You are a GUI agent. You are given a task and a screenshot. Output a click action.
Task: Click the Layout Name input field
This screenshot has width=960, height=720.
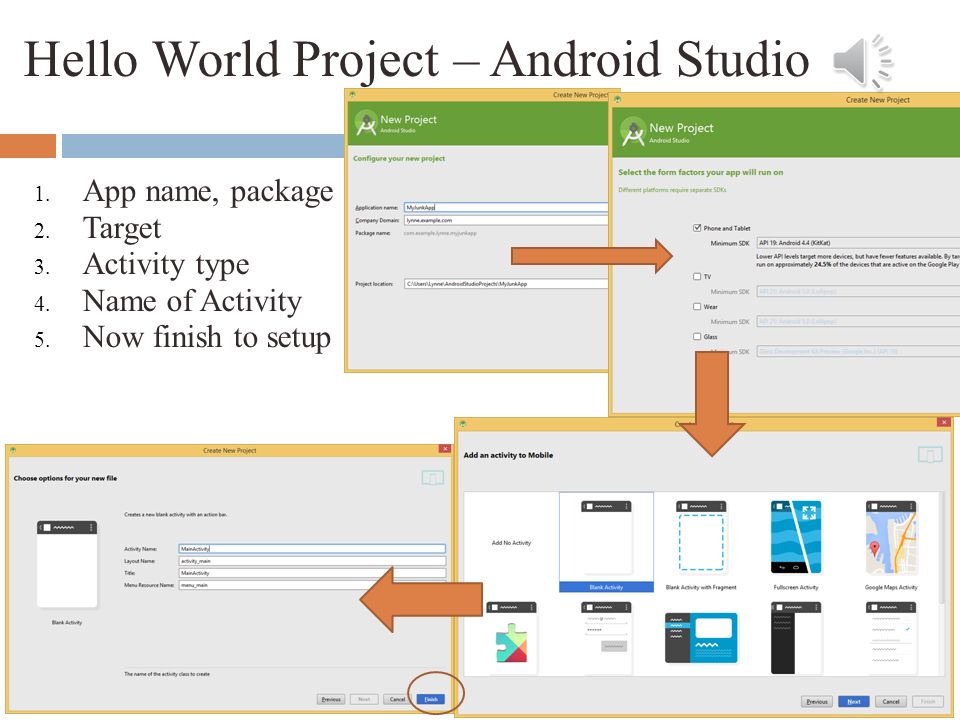click(x=312, y=561)
